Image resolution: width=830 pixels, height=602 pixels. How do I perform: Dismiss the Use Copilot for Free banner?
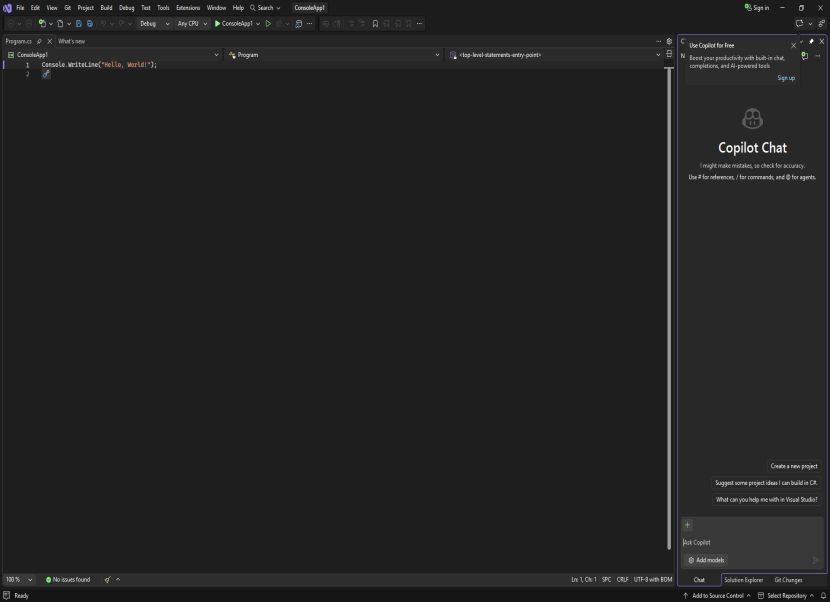coord(793,46)
